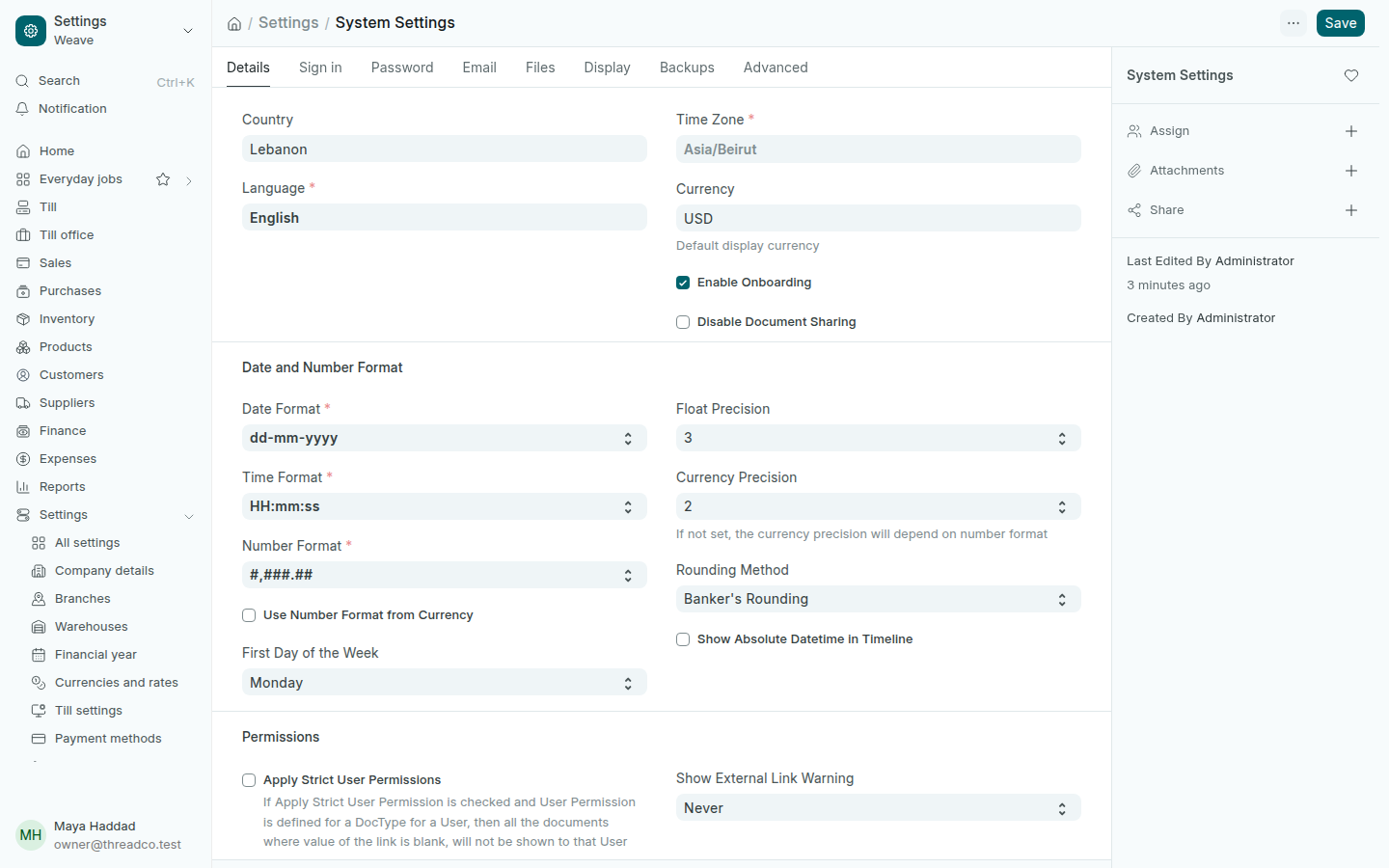Screen dimensions: 1389x868
Task: Click the Currency input field
Action: coord(879,218)
